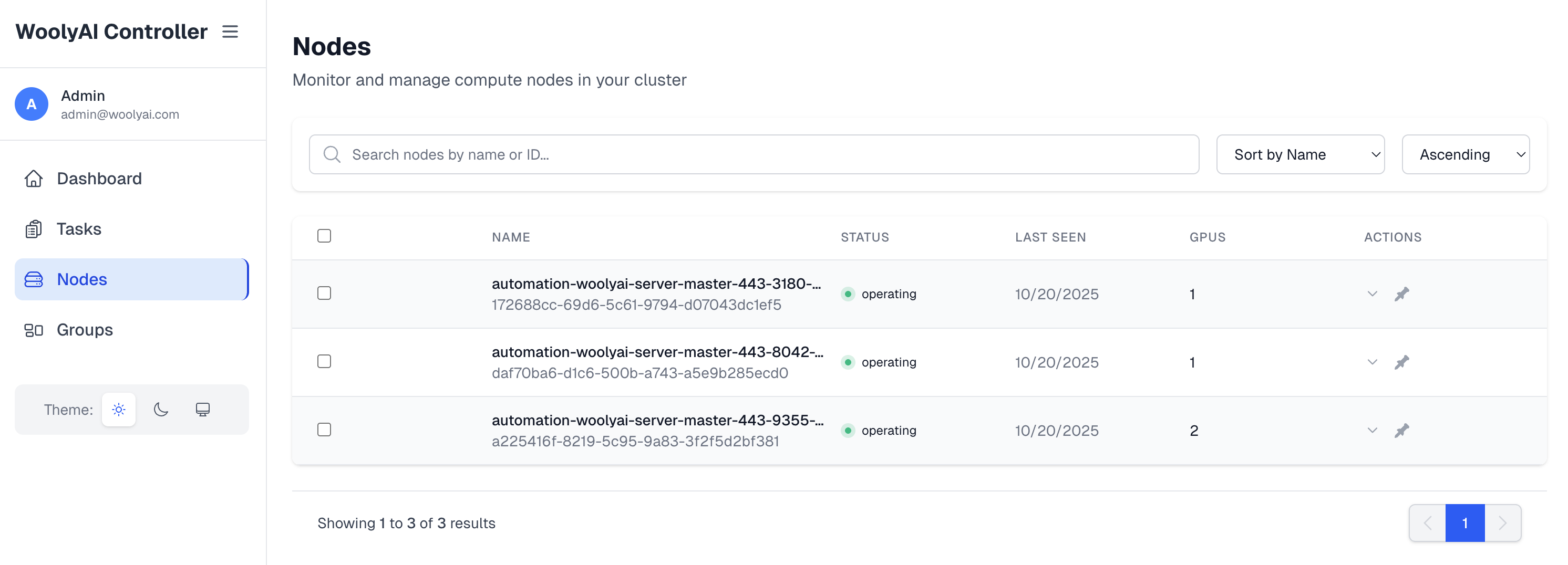Check the select-all checkbox in table header
Screen dimensions: 1568x565
324,236
